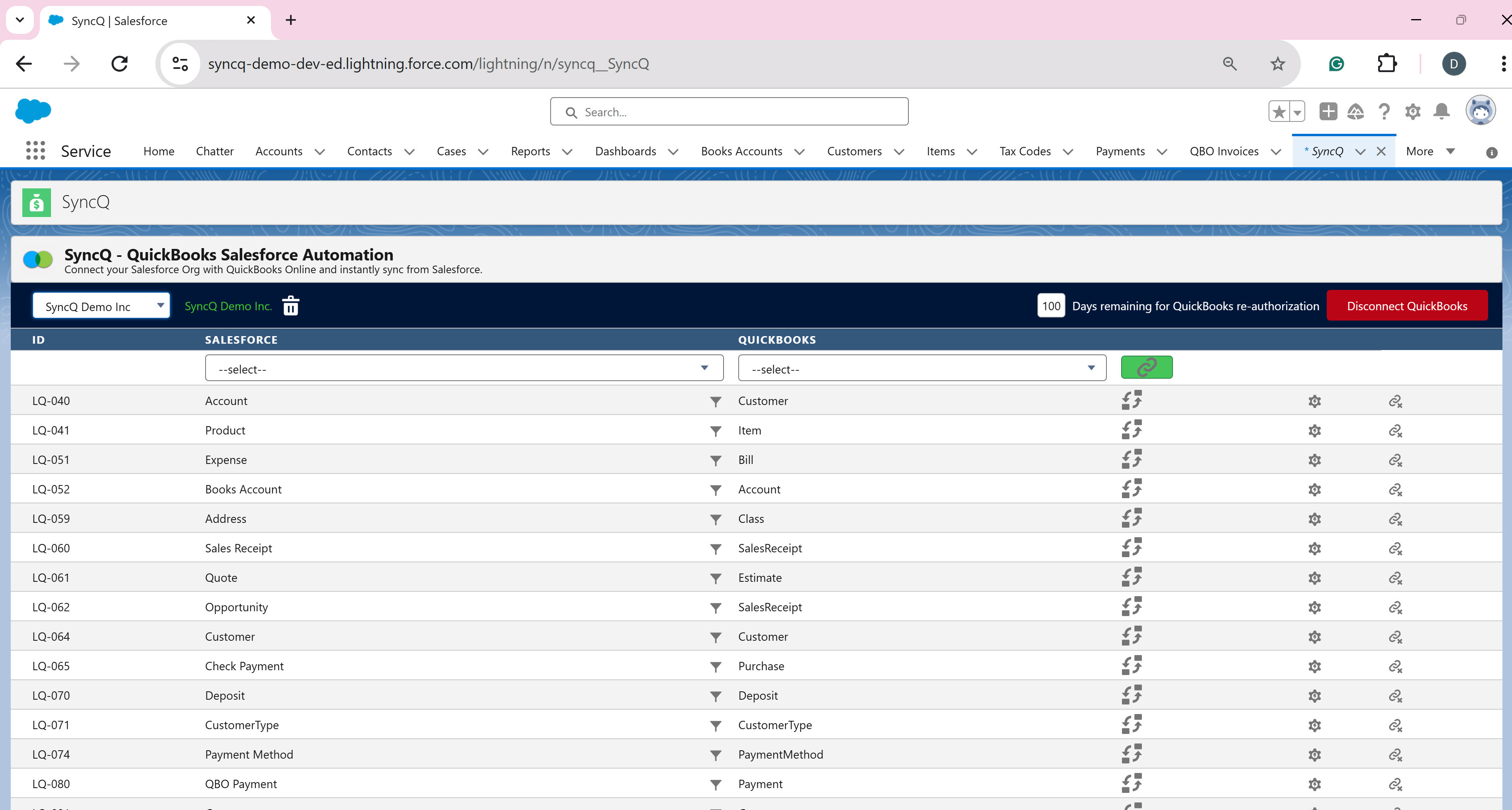Click unlink icon for Sales Receipt row
The image size is (1512, 810).
click(1395, 548)
